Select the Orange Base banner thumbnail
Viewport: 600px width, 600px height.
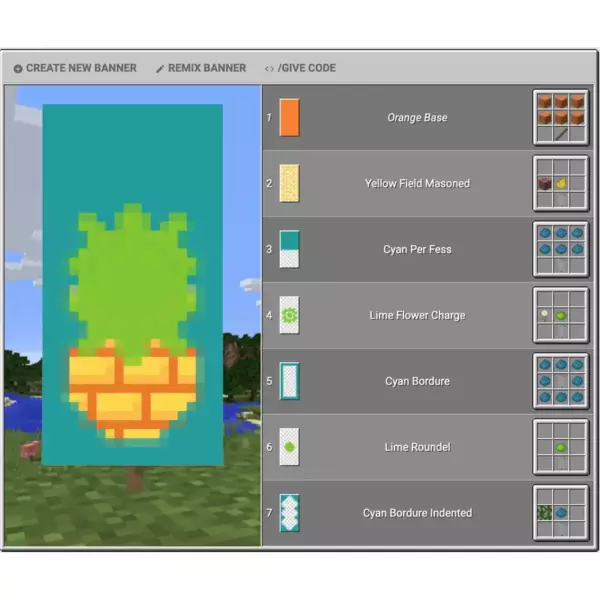pos(289,117)
